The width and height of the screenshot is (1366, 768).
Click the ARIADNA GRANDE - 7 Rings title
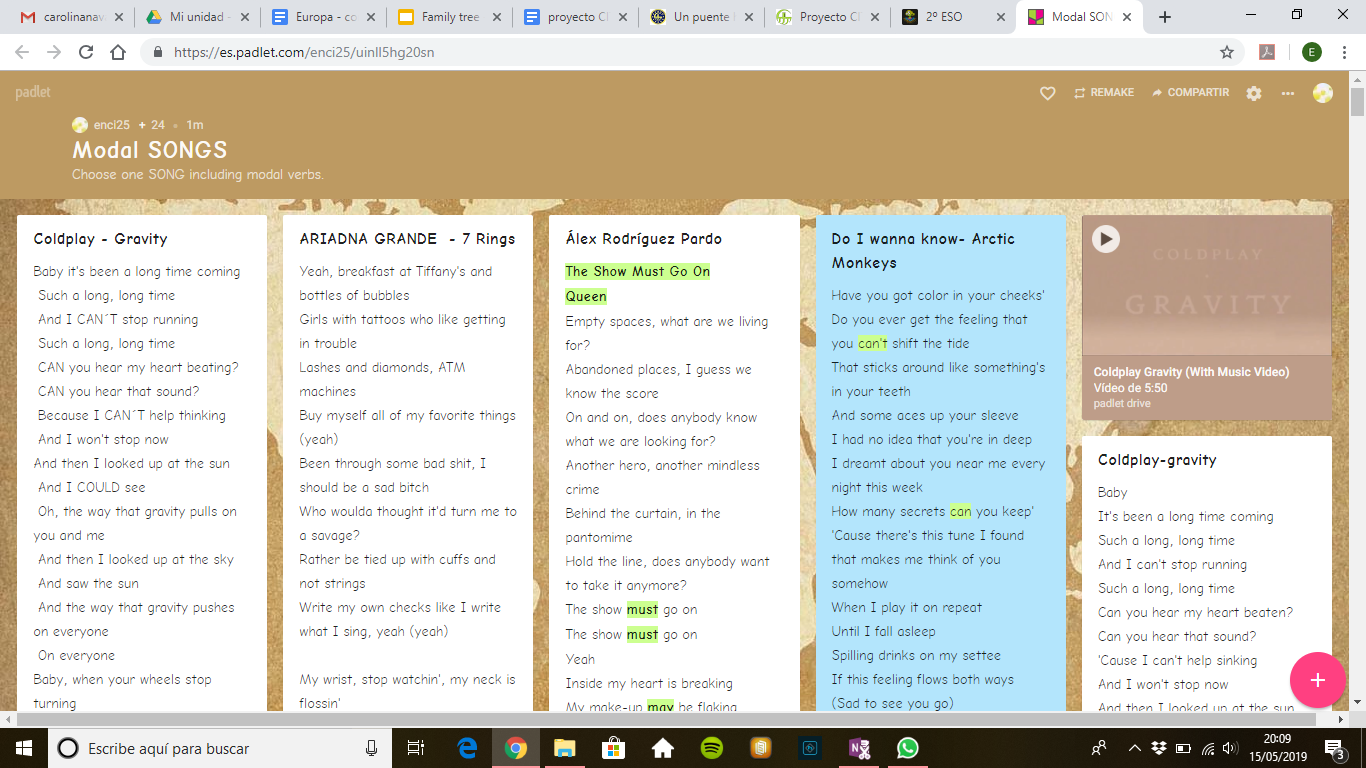407,239
